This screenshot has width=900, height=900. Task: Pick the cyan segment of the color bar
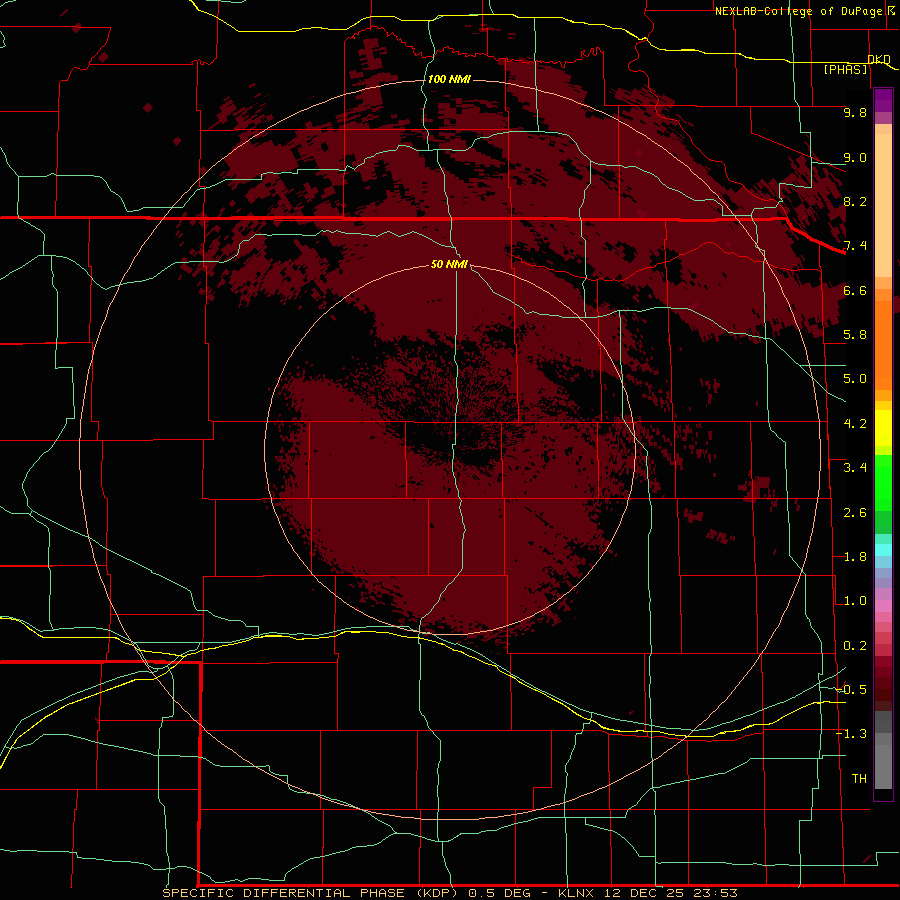point(883,550)
